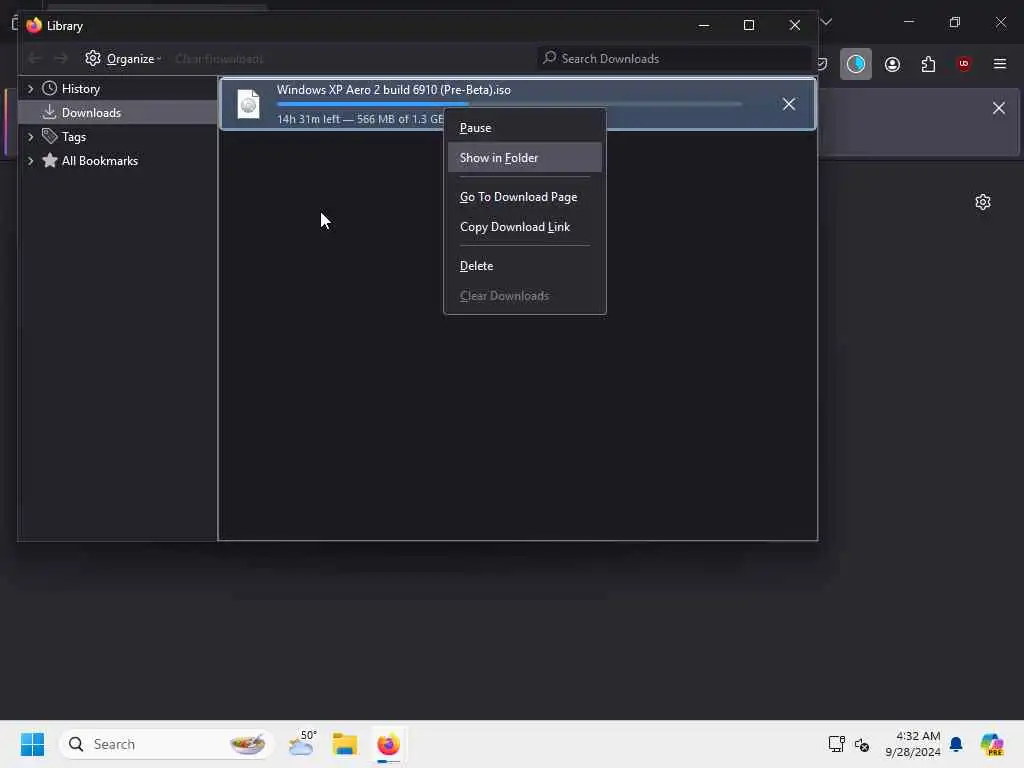This screenshot has height=768, width=1024.
Task: Select Go To Download Page
Action: tap(524, 197)
